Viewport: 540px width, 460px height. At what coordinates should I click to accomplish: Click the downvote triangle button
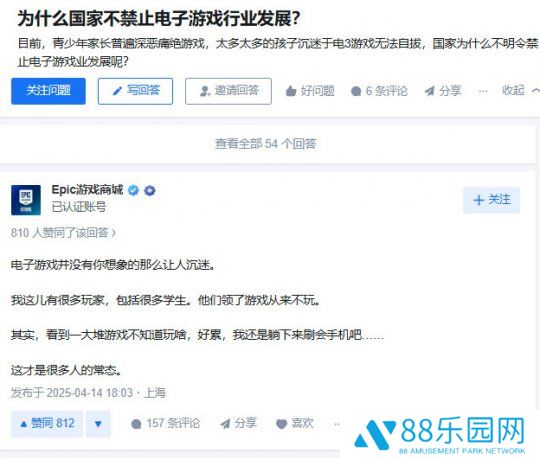point(98,424)
